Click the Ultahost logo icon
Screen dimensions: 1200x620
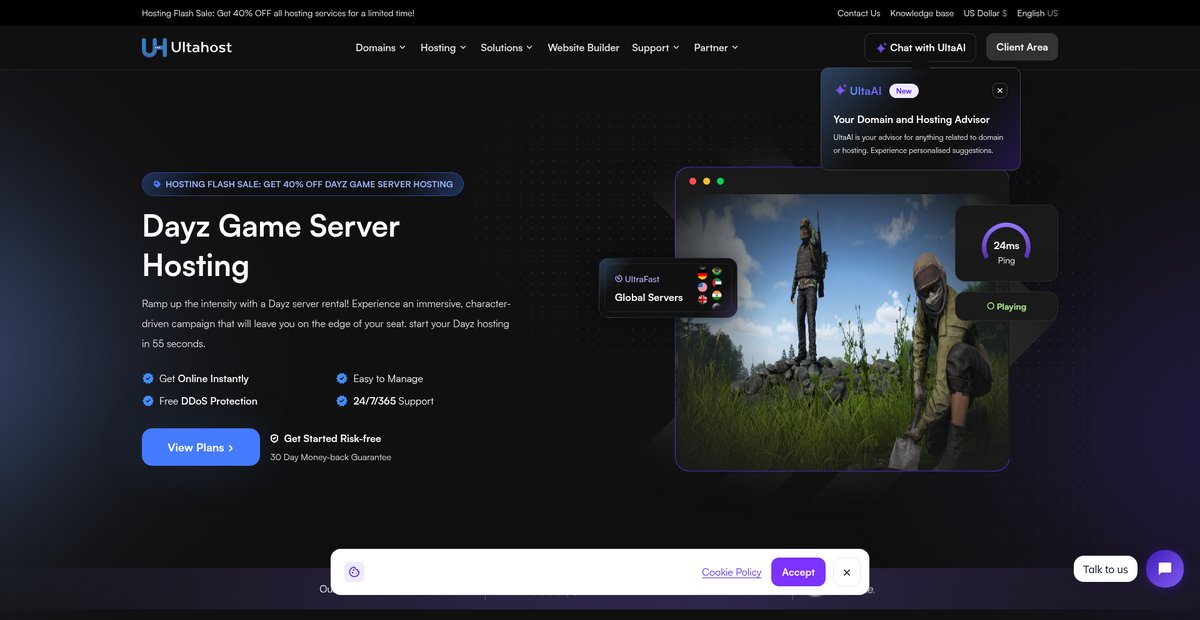click(x=154, y=47)
